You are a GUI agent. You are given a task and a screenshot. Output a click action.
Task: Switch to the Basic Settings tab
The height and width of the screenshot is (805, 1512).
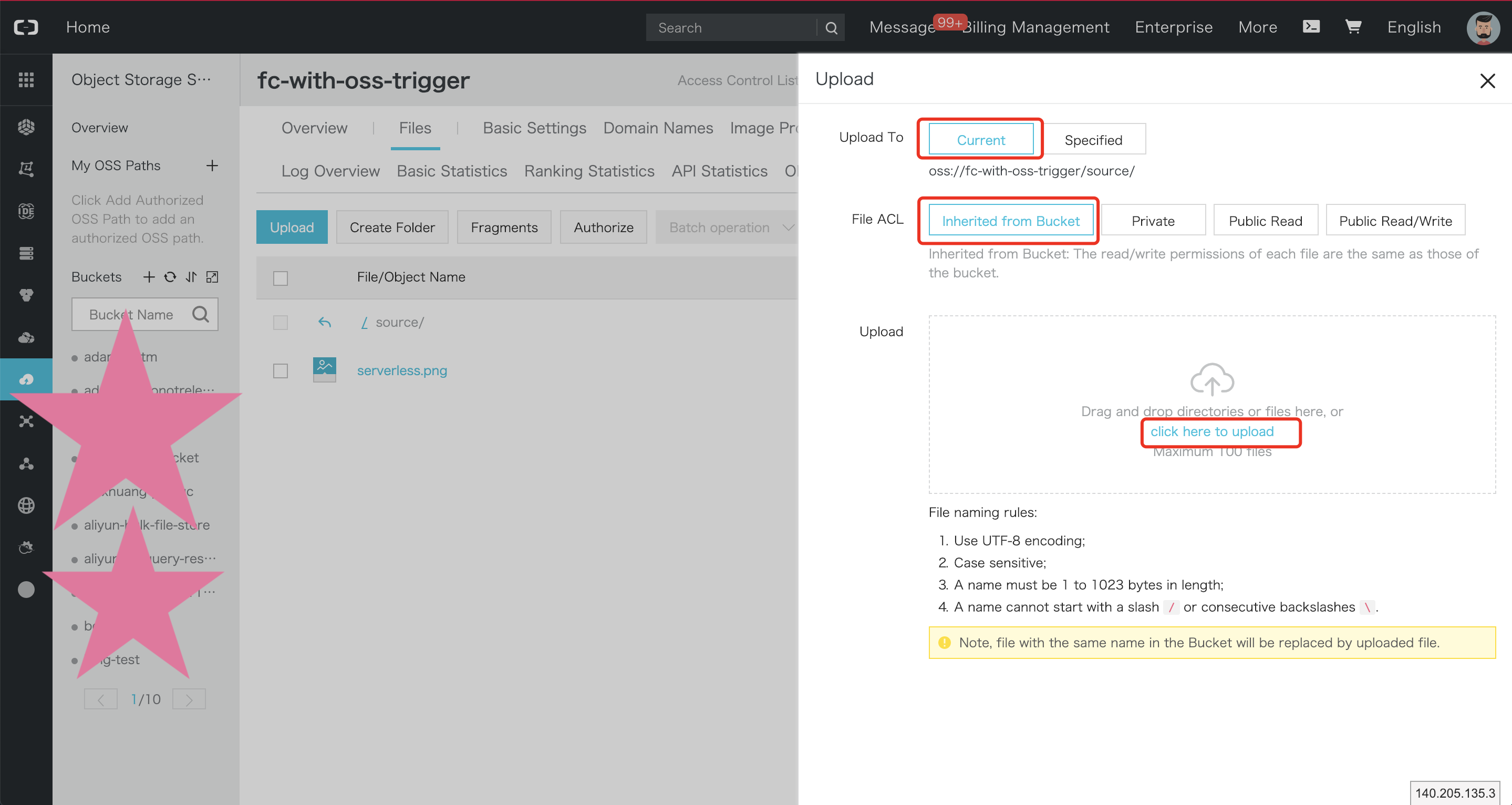click(x=534, y=128)
